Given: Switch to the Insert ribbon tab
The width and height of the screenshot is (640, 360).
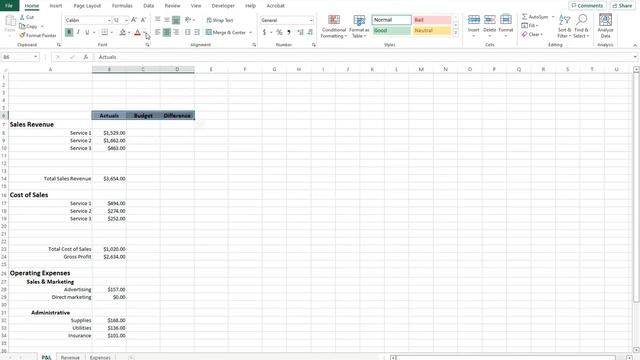Looking at the screenshot, I should (x=56, y=6).
